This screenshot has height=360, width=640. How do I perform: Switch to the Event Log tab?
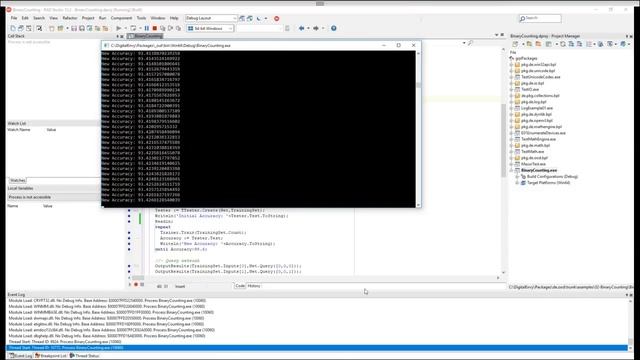[x=21, y=356]
